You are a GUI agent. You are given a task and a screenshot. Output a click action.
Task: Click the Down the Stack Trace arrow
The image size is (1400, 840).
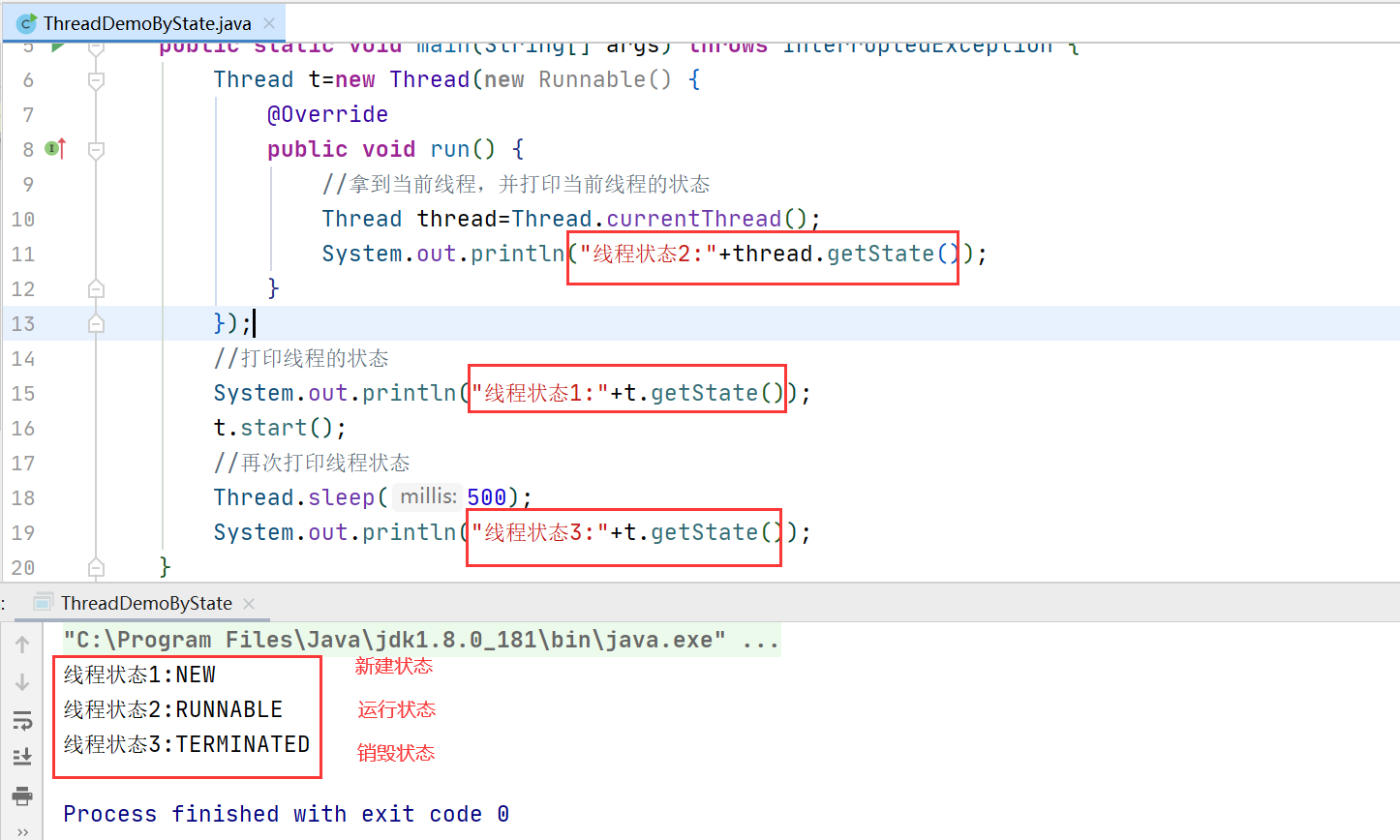[x=22, y=682]
